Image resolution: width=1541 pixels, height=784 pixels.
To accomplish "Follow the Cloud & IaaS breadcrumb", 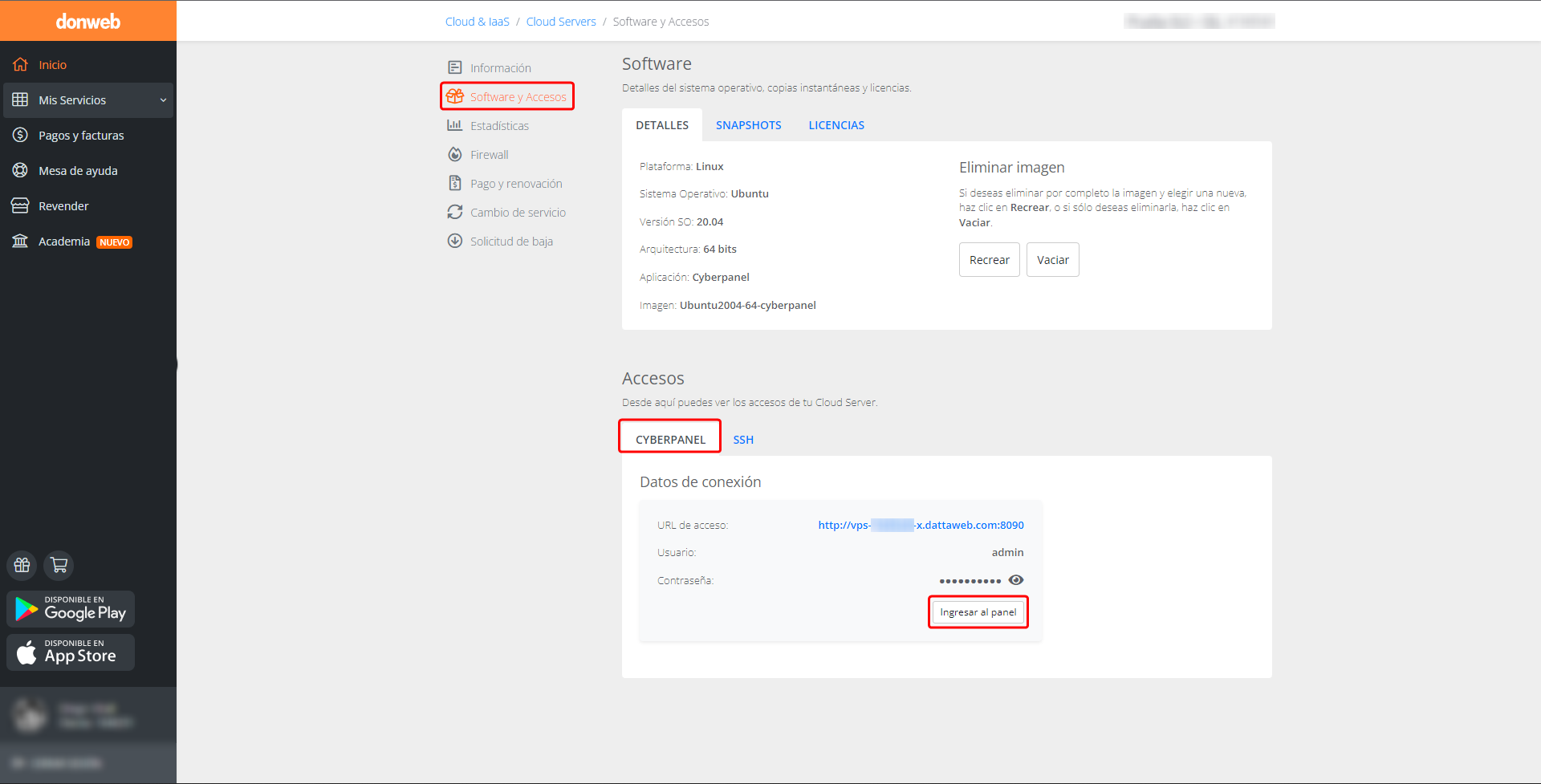I will (478, 22).
